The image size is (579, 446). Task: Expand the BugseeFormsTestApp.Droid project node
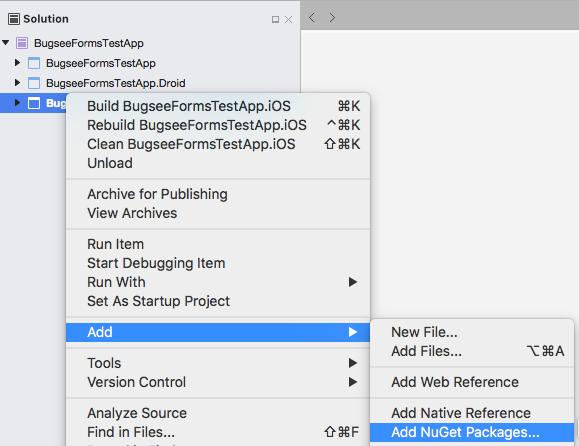click(17, 82)
